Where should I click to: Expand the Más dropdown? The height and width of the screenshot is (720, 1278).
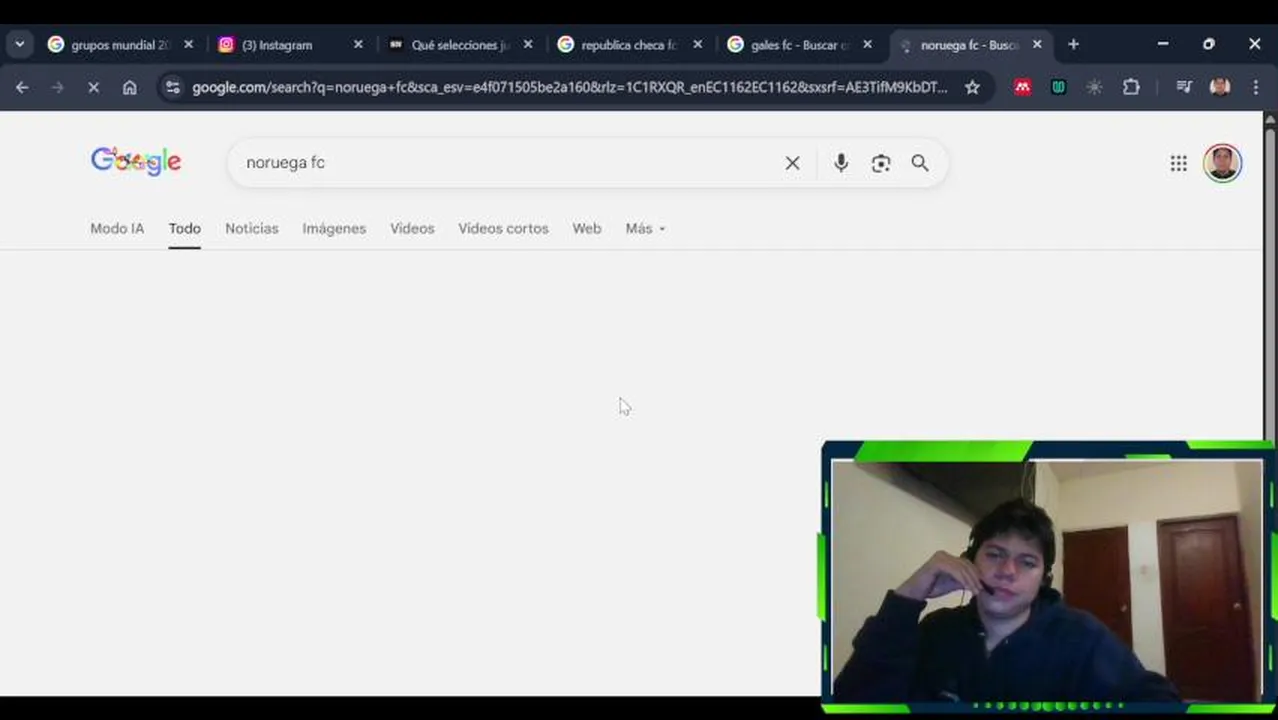645,229
